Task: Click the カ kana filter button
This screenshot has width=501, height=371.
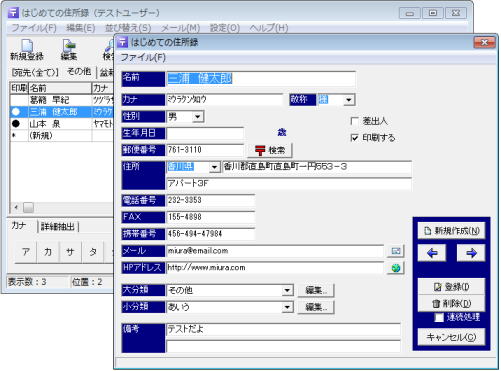Action: pyautogui.click(x=48, y=252)
